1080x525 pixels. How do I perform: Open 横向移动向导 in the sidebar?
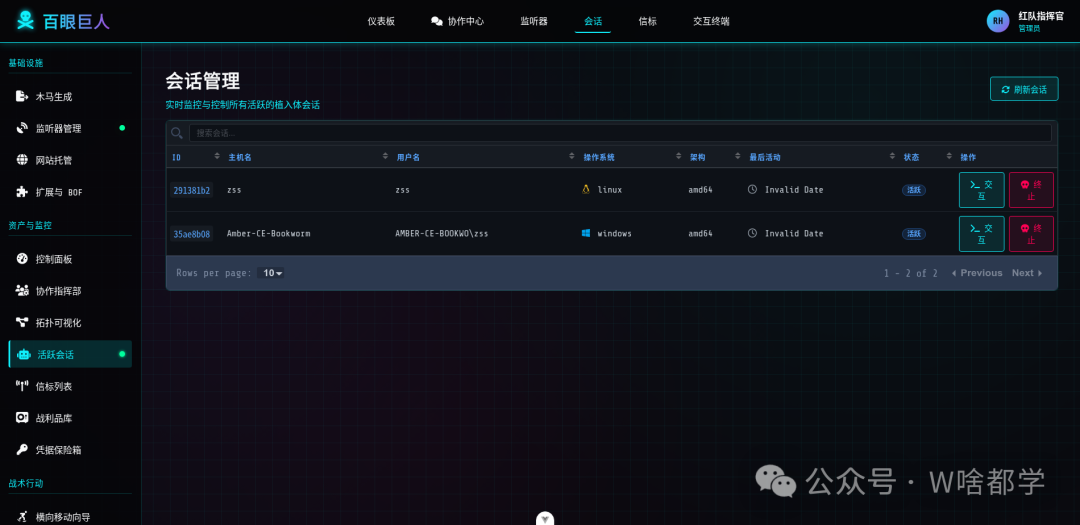coord(70,516)
